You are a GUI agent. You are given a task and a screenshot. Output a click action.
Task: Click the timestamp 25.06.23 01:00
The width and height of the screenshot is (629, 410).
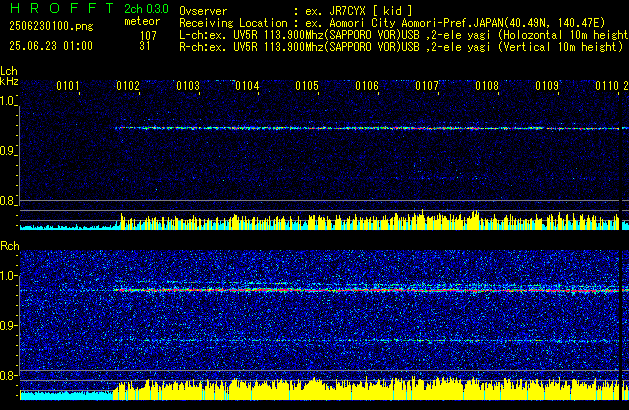pyautogui.click(x=51, y=46)
